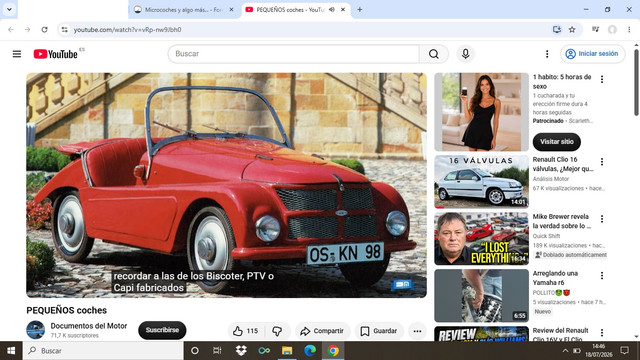Image resolution: width=640 pixels, height=360 pixels.
Task: Open Chrome profile avatar
Action: point(612,29)
